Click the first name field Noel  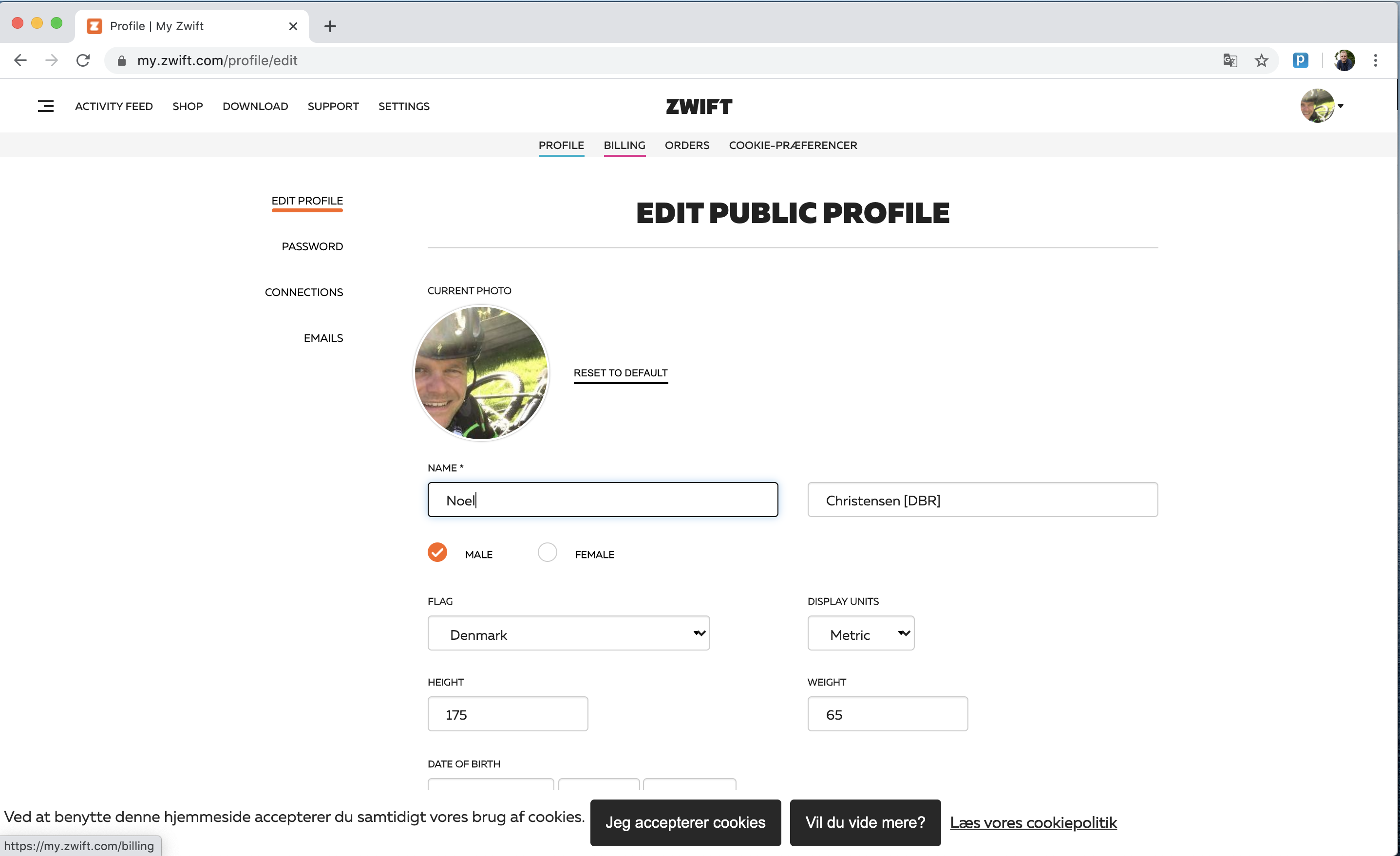[x=603, y=500]
